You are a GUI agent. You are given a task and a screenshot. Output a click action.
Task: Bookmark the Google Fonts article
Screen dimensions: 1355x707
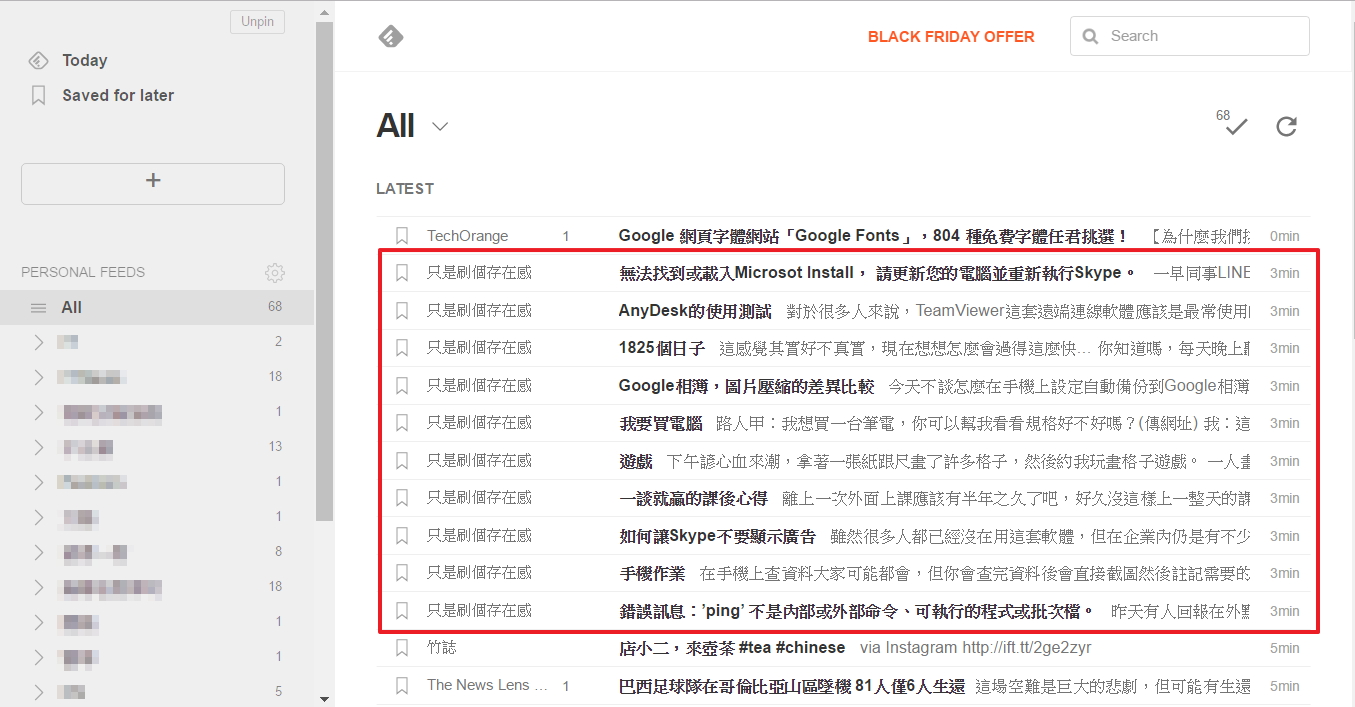[402, 236]
